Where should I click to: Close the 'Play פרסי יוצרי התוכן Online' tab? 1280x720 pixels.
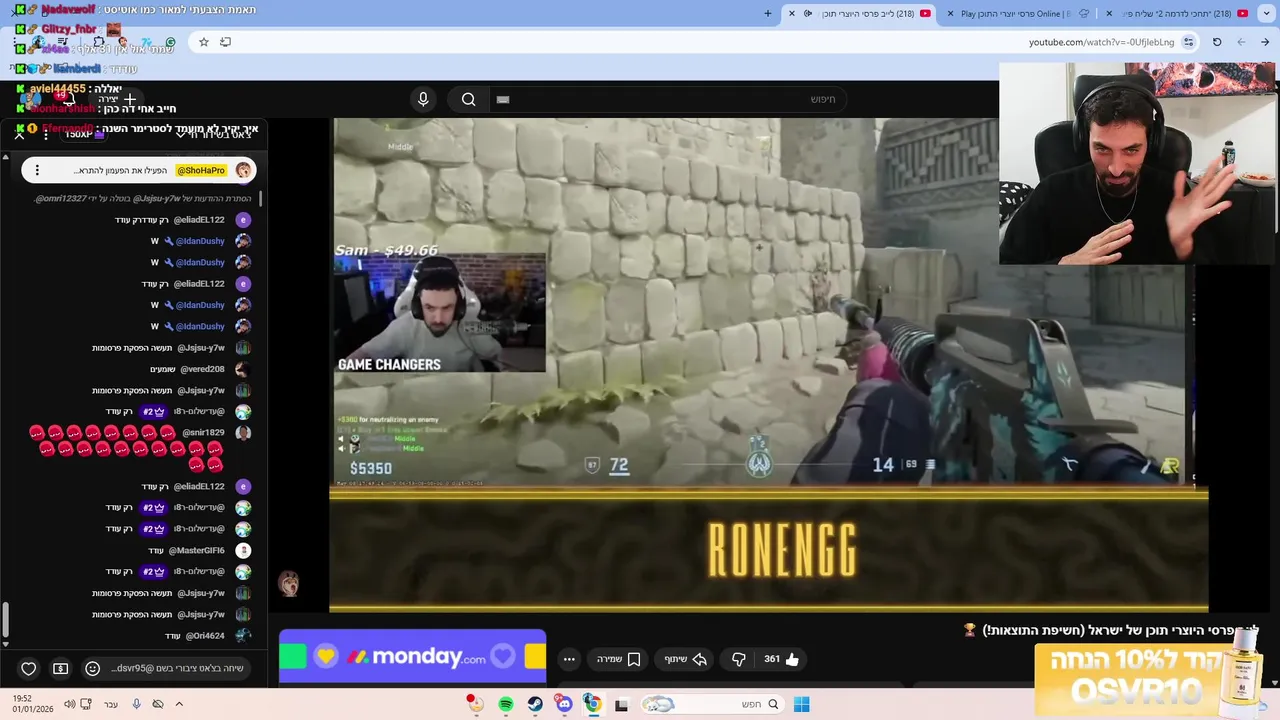pos(950,13)
